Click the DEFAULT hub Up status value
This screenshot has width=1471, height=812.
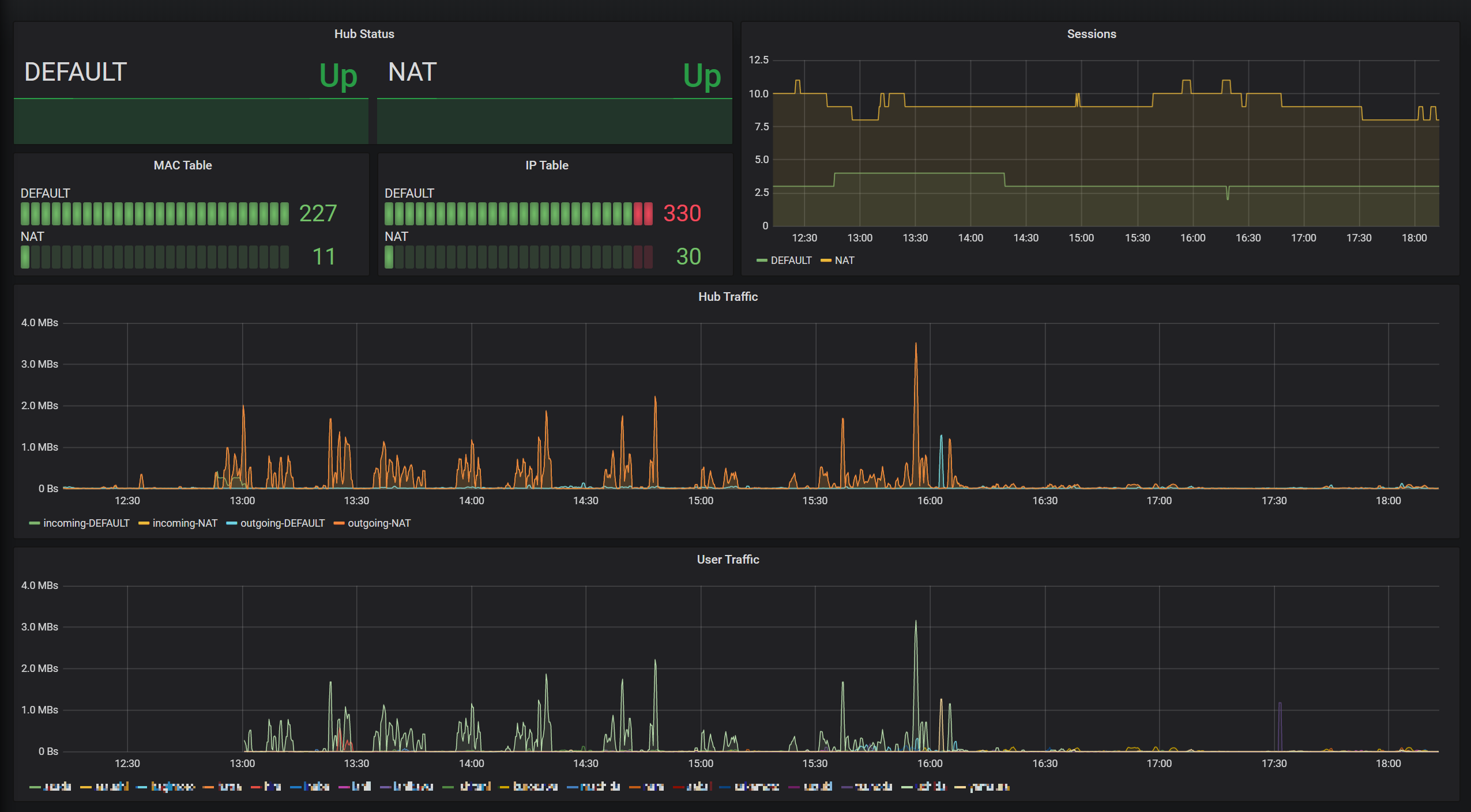pyautogui.click(x=338, y=75)
